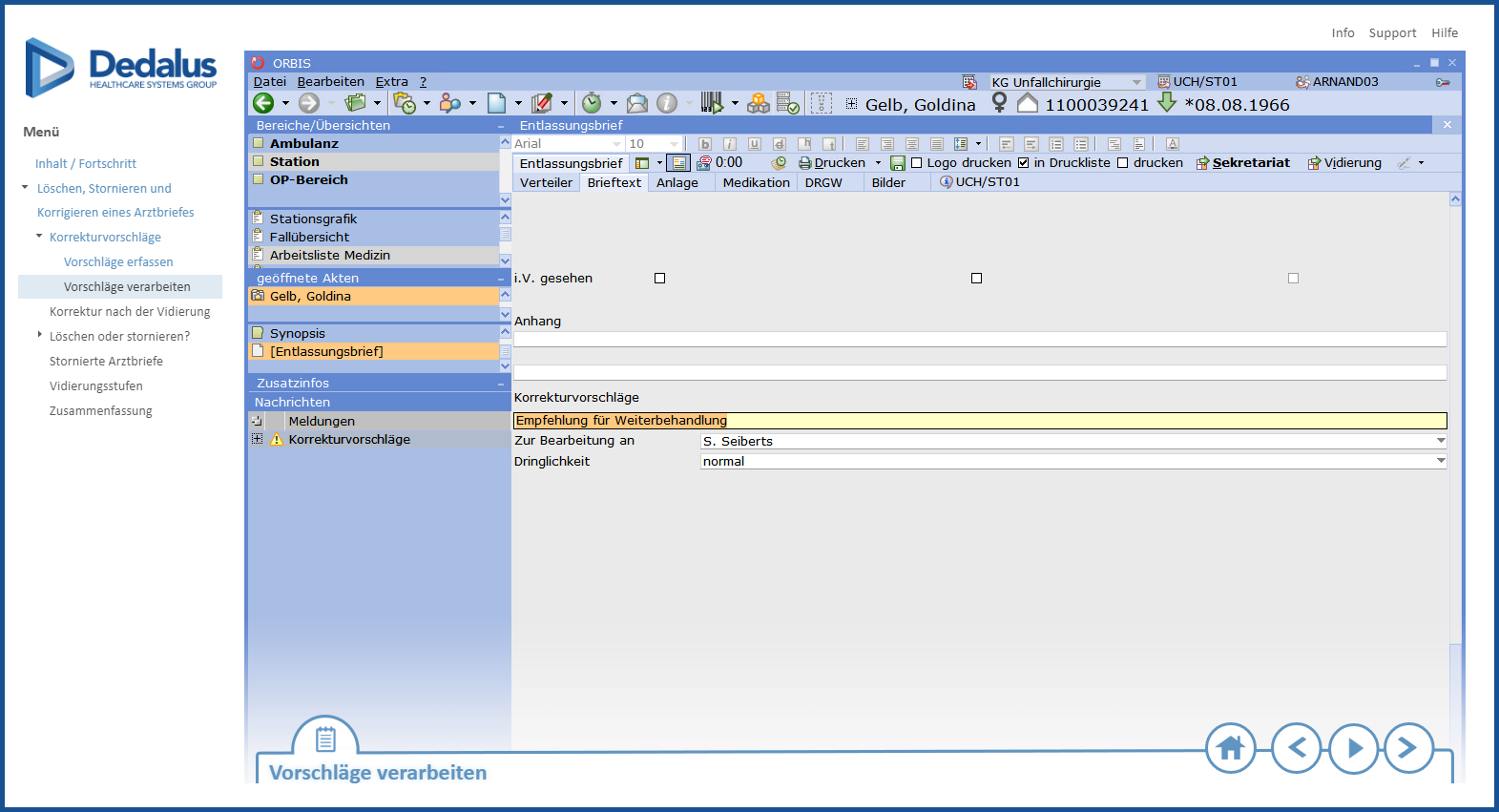This screenshot has width=1499, height=812.
Task: Enable the Logo drucken checkbox
Action: 917,163
